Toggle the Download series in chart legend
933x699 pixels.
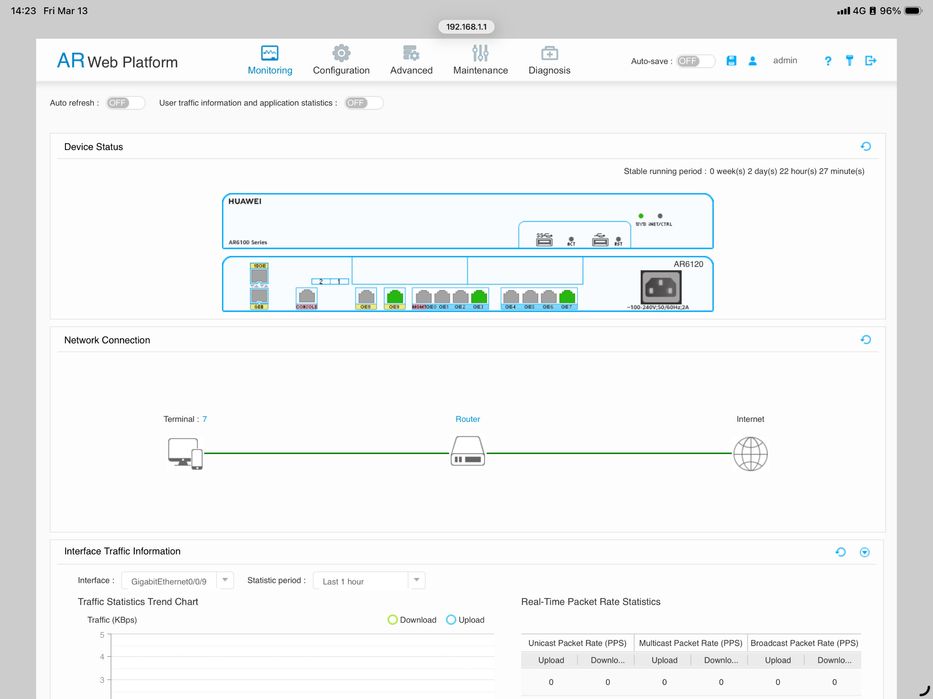412,620
